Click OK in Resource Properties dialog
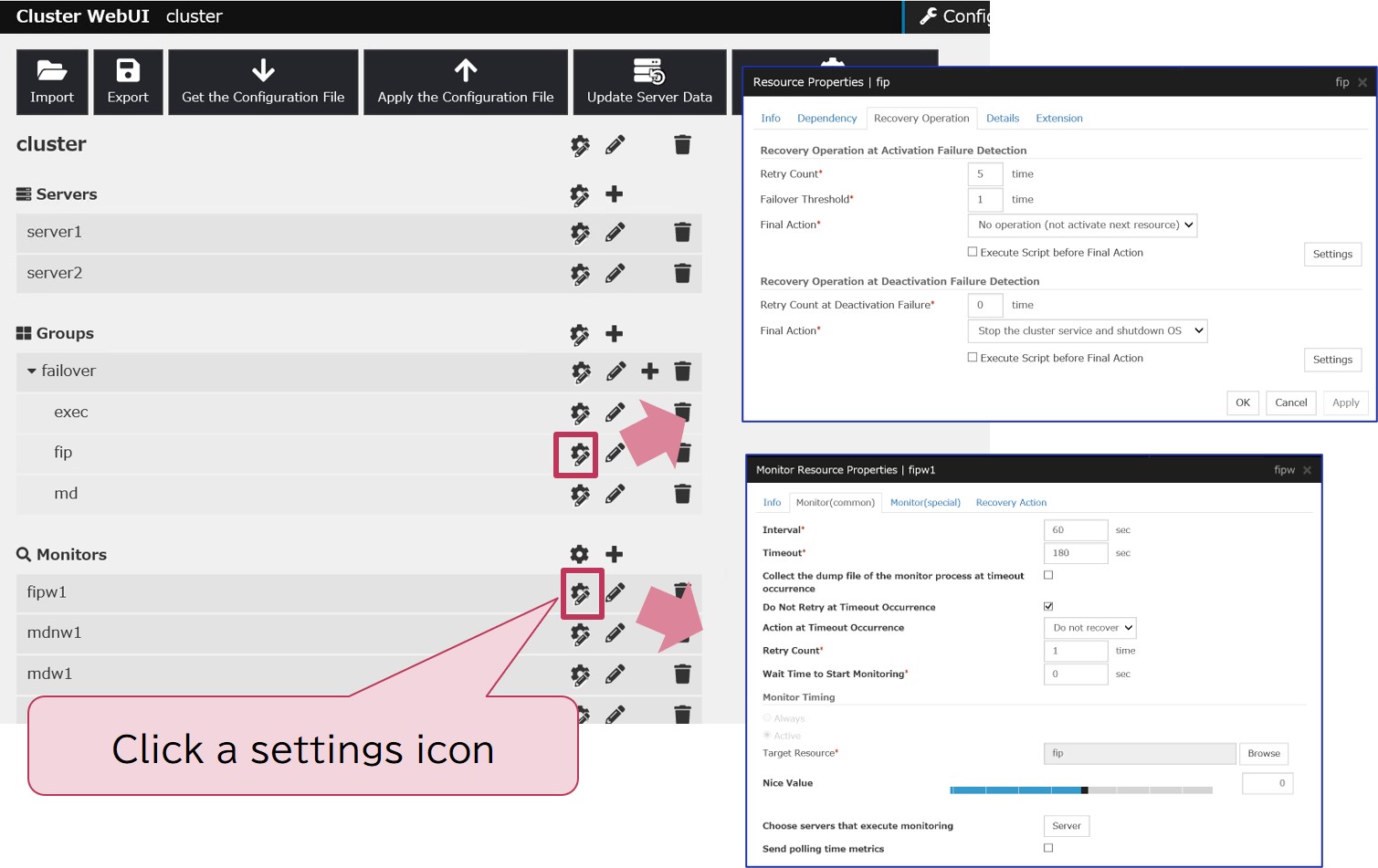Viewport: 1378px width, 868px height. click(x=1242, y=403)
